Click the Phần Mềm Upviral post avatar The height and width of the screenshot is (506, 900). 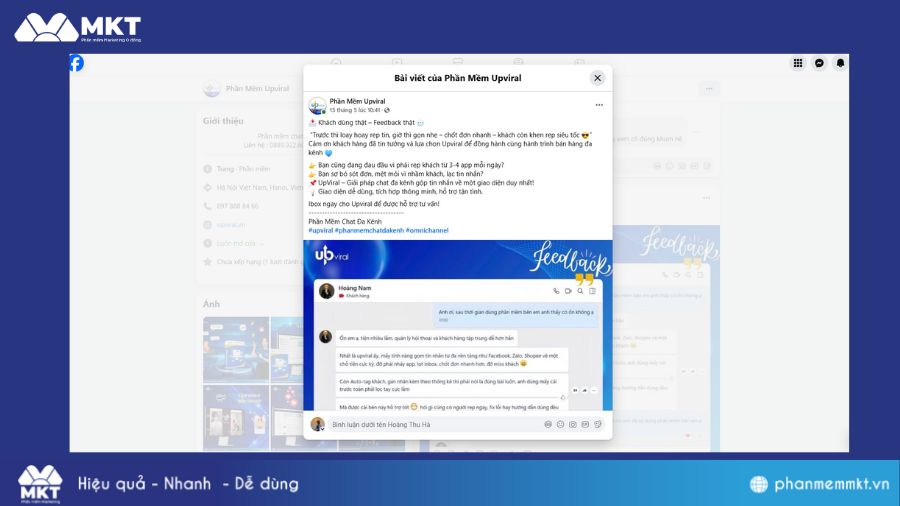point(317,106)
